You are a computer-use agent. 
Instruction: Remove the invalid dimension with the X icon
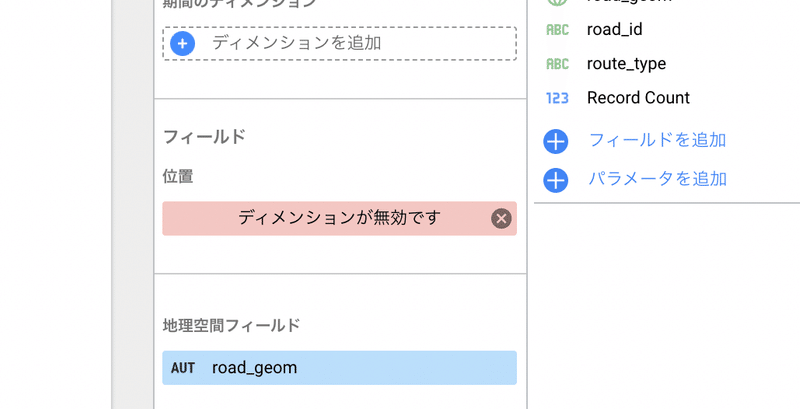tap(501, 218)
